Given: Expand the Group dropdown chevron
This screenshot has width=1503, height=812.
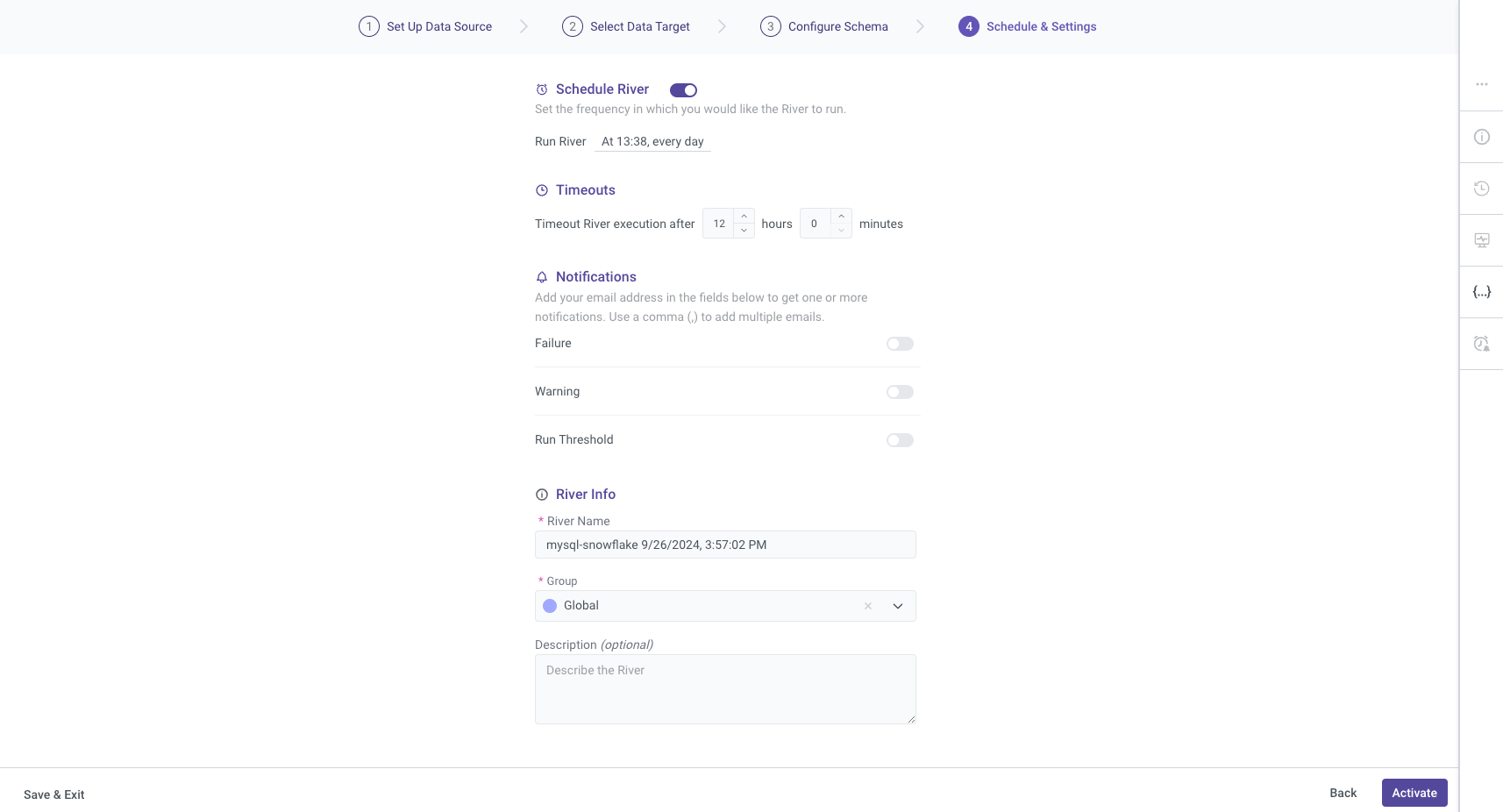Looking at the screenshot, I should coord(898,606).
